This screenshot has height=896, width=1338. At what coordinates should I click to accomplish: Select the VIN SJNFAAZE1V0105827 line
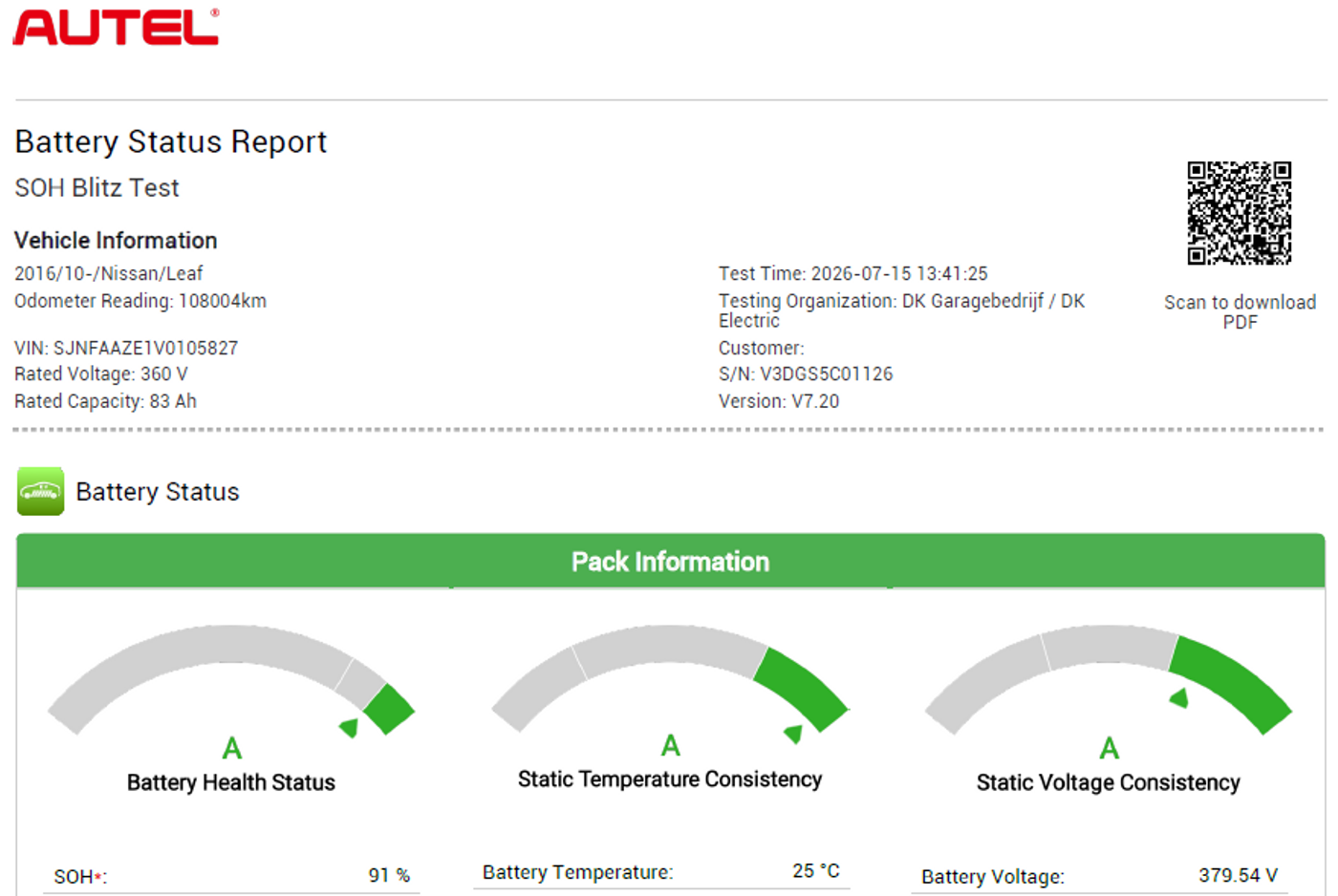(126, 348)
